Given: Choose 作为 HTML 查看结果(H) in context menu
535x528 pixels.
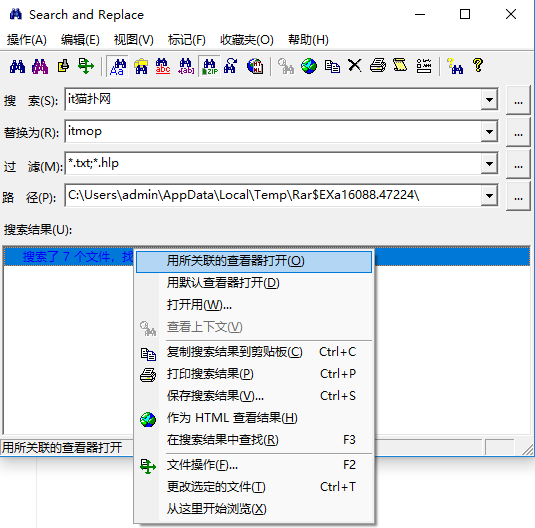Looking at the screenshot, I should [x=254, y=418].
